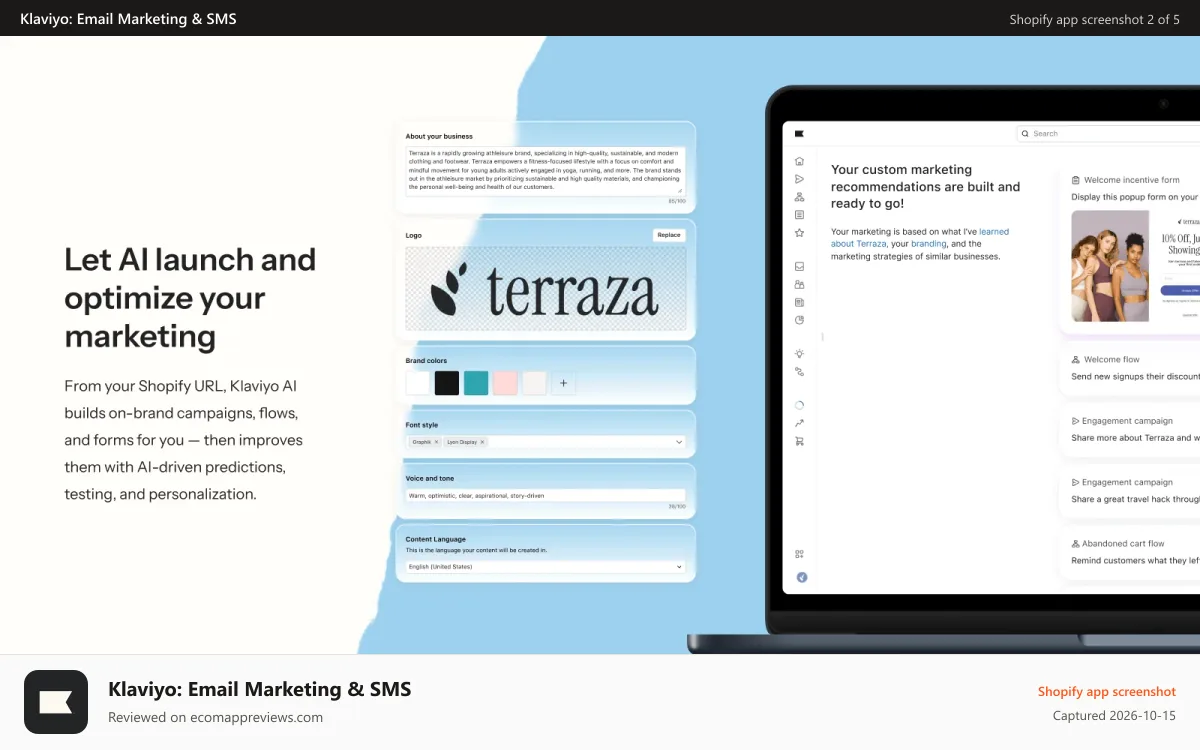Open the Home icon in the sidebar

799,161
